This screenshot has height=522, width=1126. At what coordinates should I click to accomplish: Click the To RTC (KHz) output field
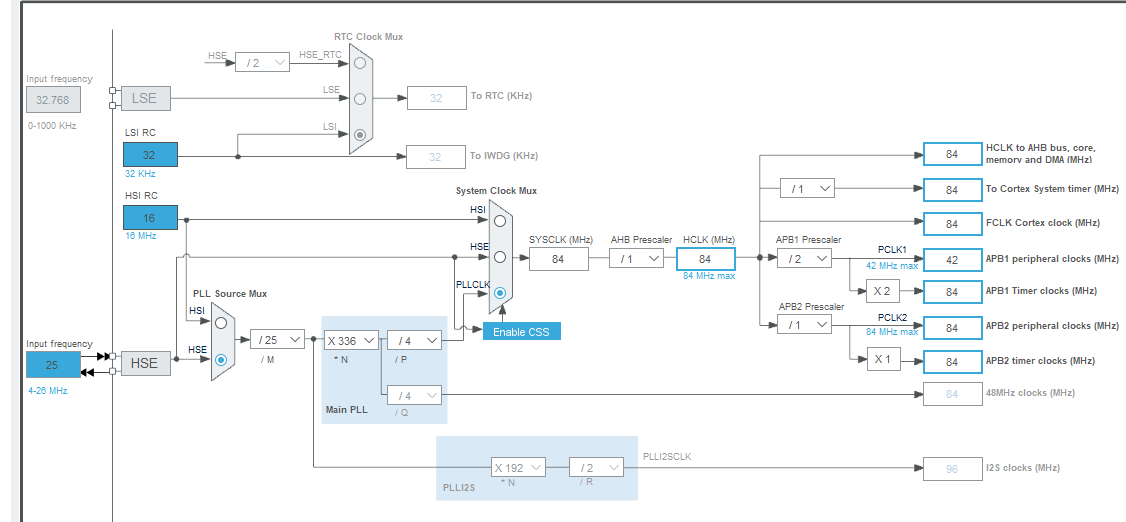[437, 98]
